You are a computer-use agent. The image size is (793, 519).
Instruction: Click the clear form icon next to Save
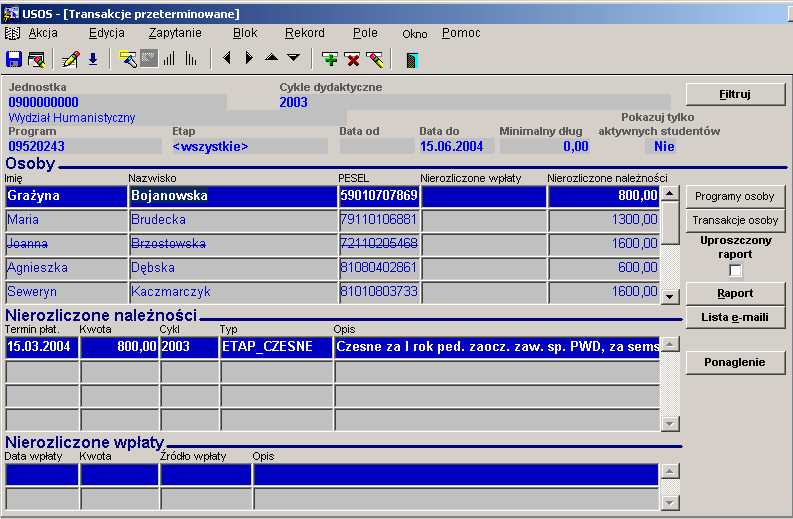(36, 60)
